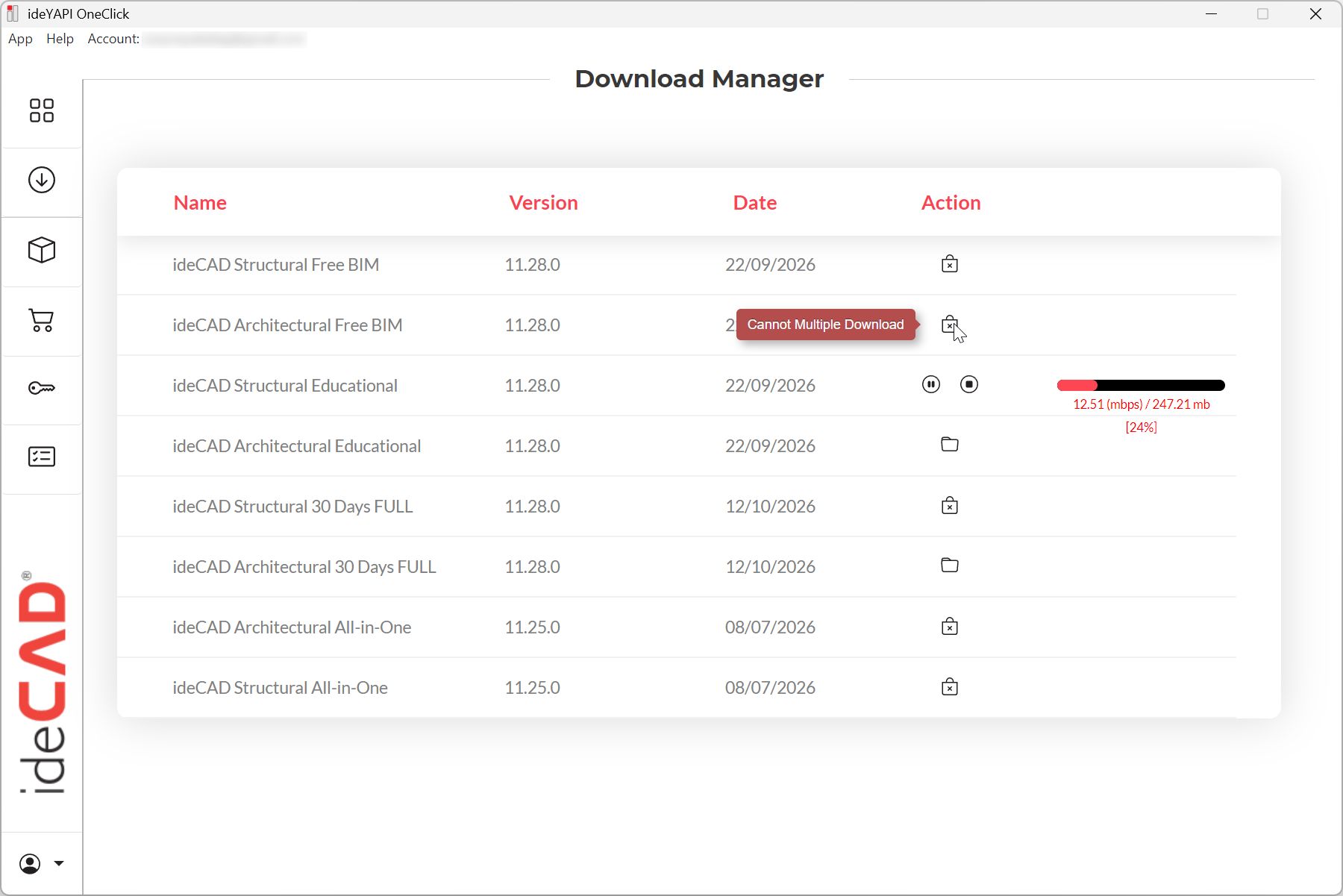Select the ideCAD Structural Free BIM name
Screen dimensions: 1343x896
click(x=276, y=265)
